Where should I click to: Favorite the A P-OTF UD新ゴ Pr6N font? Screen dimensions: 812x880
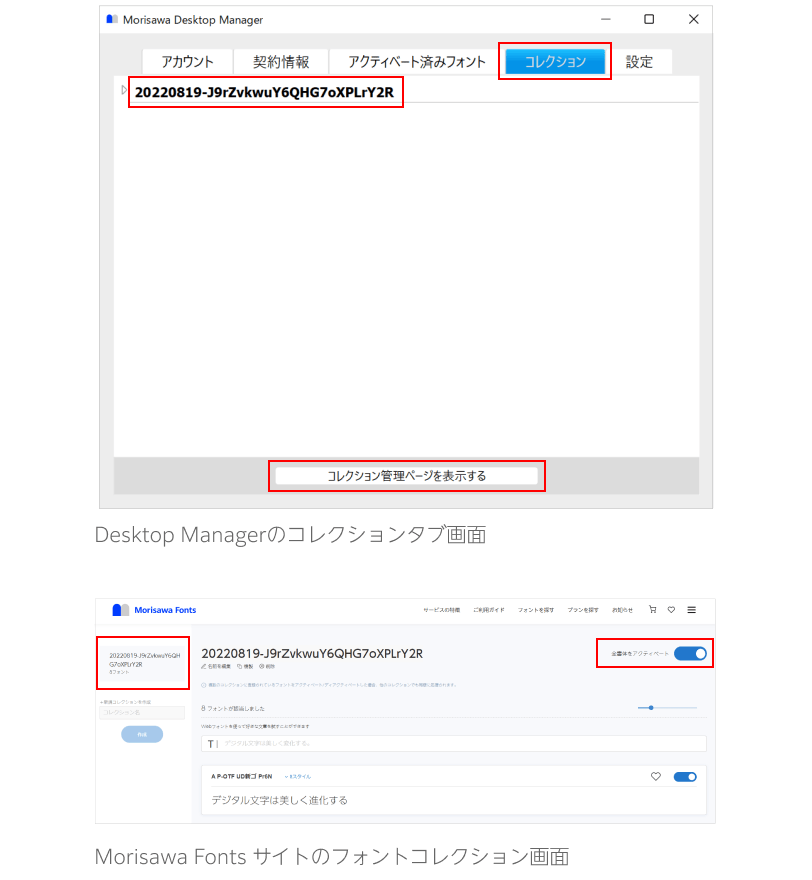[x=656, y=776]
